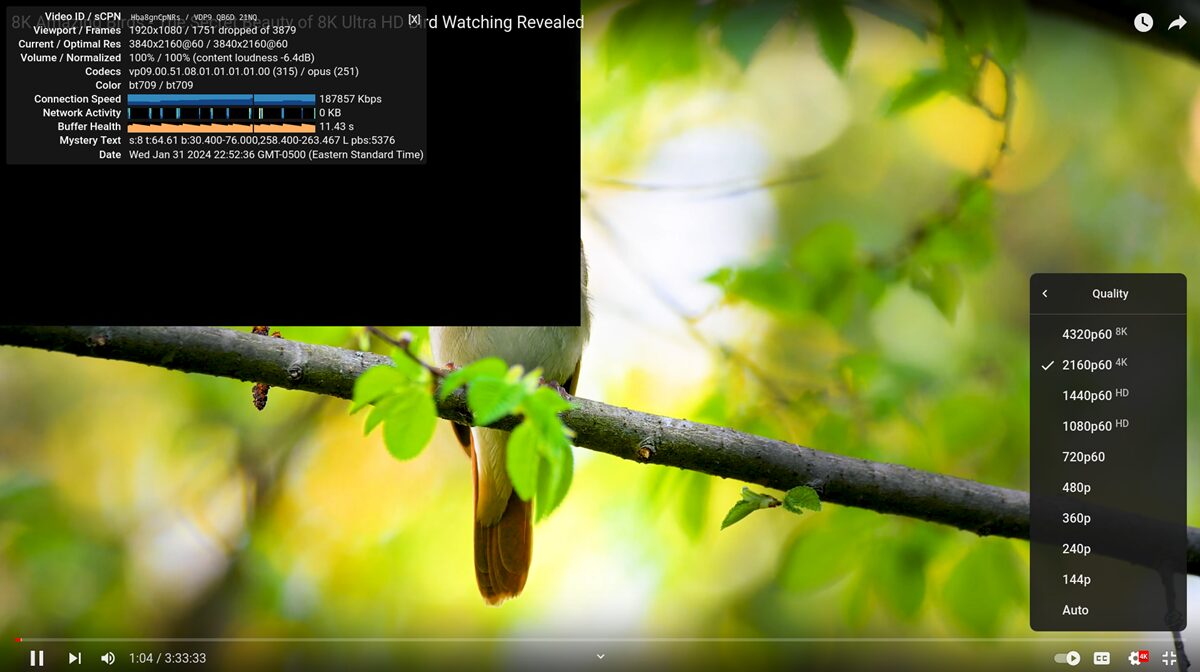Viewport: 1200px width, 672px height.
Task: Expand the chevron below the progress bar
Action: 600,656
